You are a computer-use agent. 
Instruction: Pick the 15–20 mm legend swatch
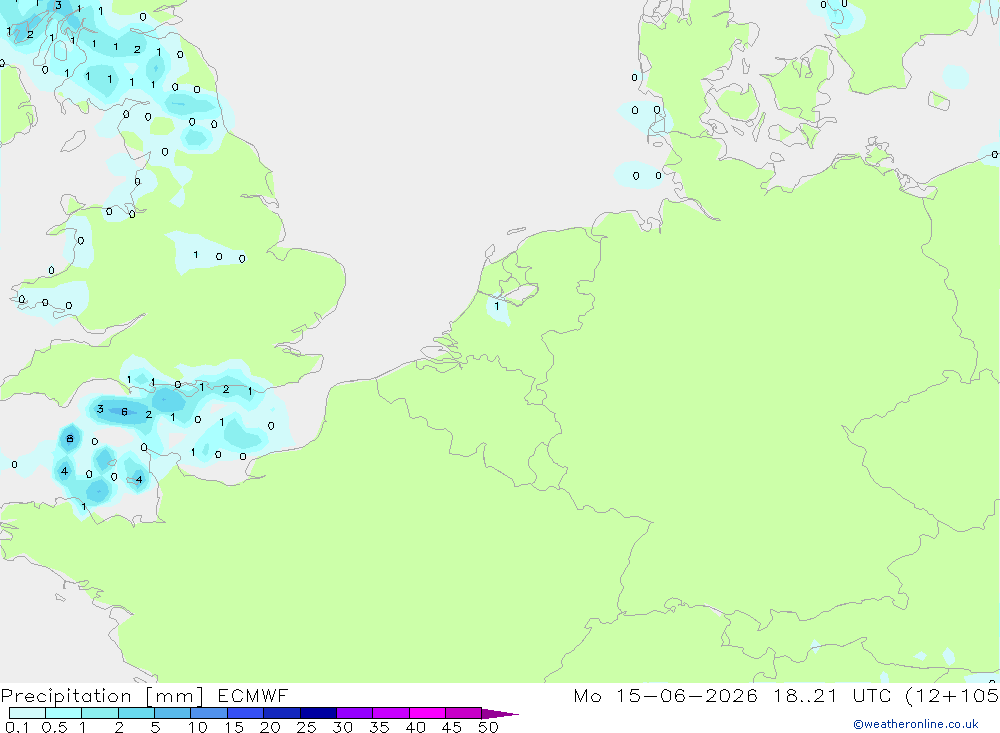pos(245,713)
